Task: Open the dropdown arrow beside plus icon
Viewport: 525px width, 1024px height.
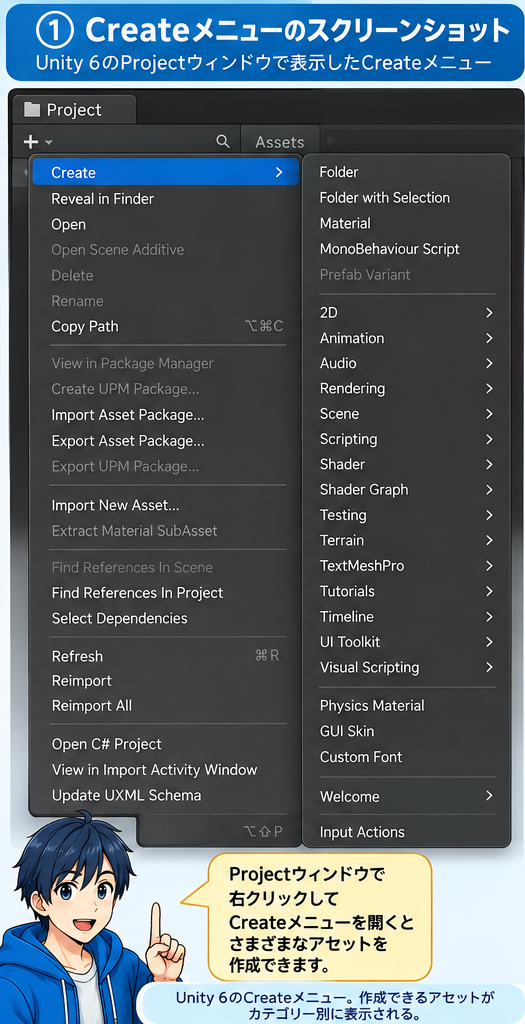Action: pyautogui.click(x=49, y=142)
